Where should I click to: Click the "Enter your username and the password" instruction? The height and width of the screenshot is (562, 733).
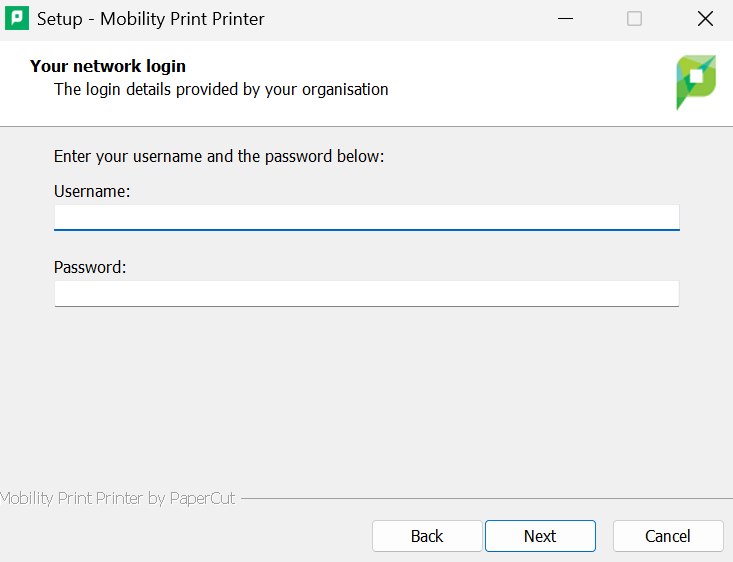coord(219,156)
